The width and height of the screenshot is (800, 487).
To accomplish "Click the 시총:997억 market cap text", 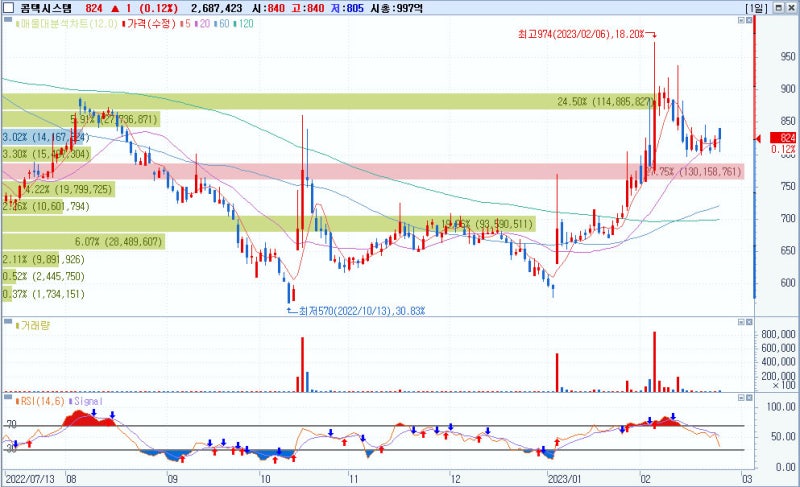I will (x=397, y=8).
